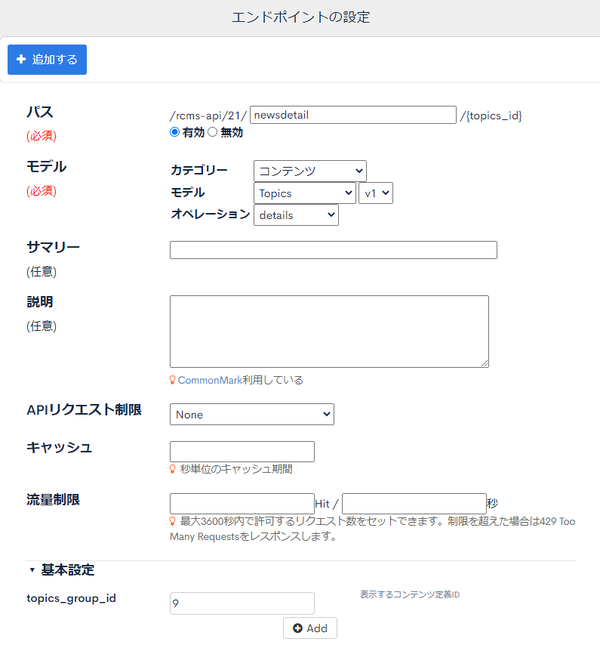This screenshot has width=600, height=645.
Task: Click the キャッシュ input field
Action: pos(242,451)
